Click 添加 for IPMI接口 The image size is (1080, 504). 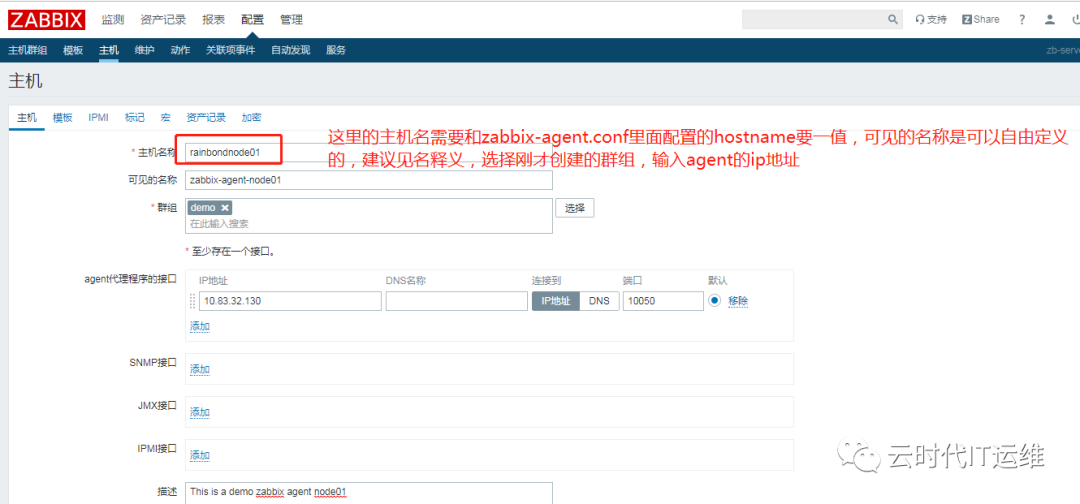(200, 455)
